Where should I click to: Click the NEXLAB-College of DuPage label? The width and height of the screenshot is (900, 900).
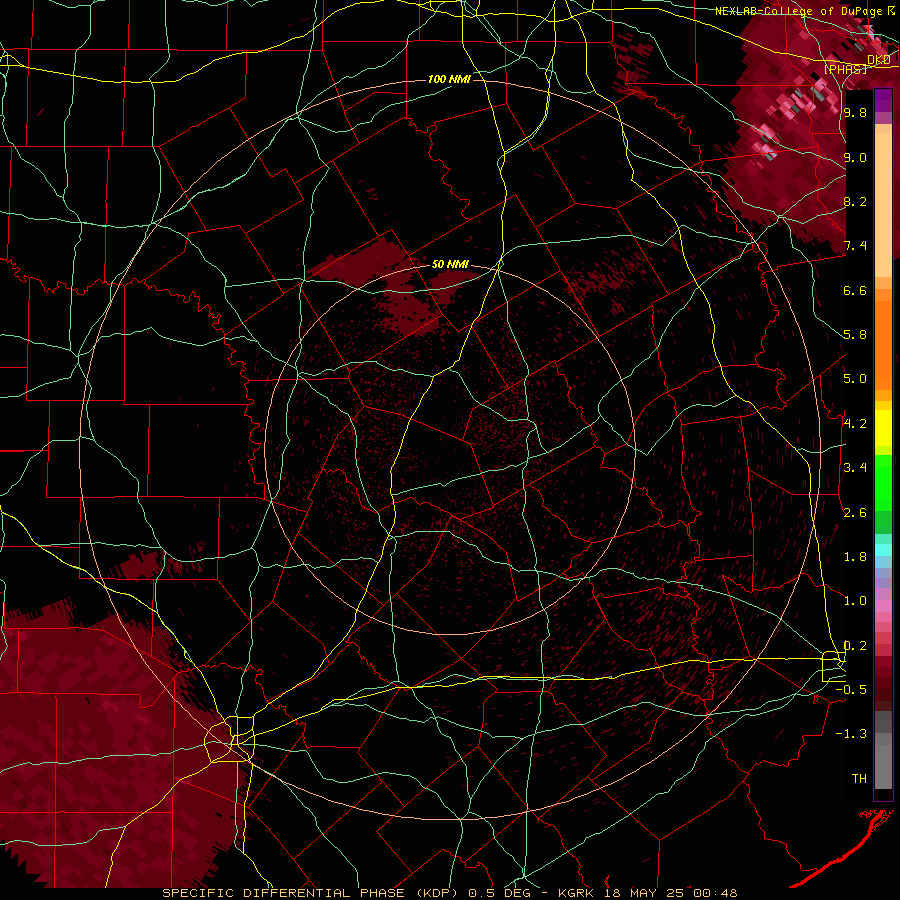[799, 11]
